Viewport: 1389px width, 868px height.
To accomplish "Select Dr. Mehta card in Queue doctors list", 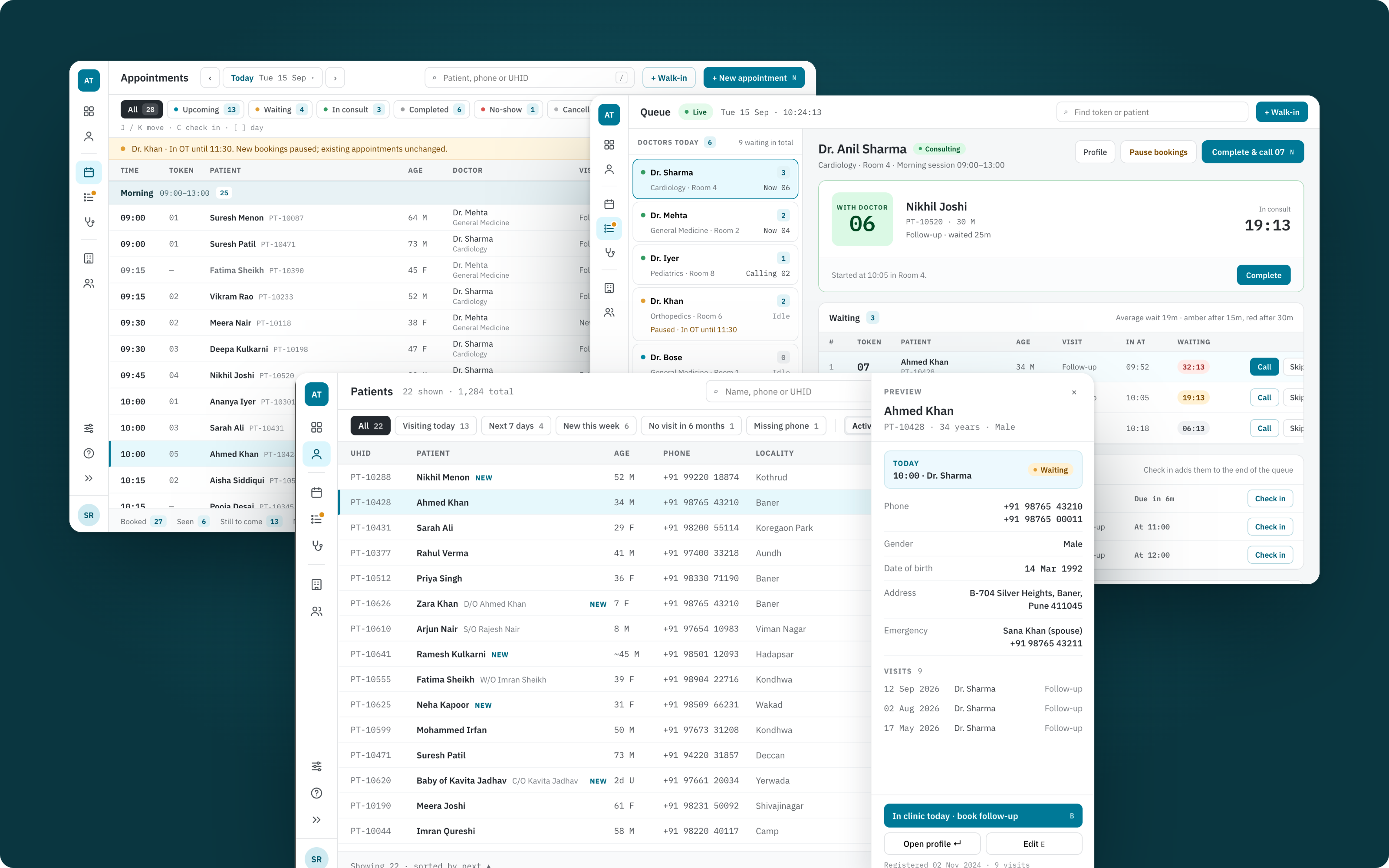I will (x=715, y=223).
